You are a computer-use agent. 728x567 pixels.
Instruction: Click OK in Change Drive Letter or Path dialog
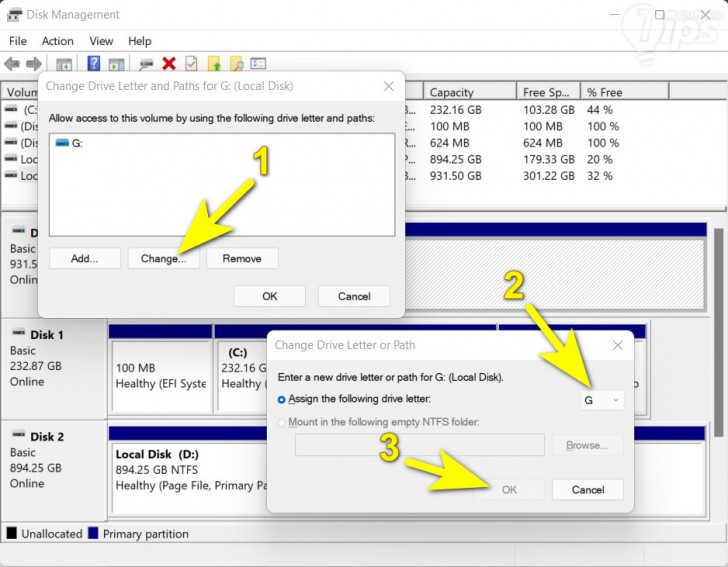[x=509, y=489]
